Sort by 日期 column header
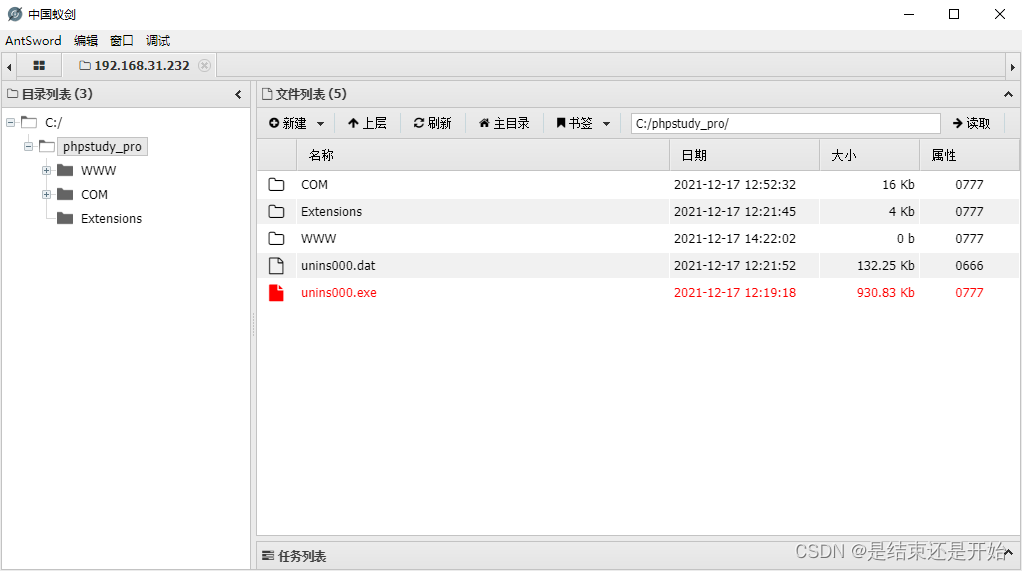Viewport: 1022px width, 571px height. pos(744,155)
